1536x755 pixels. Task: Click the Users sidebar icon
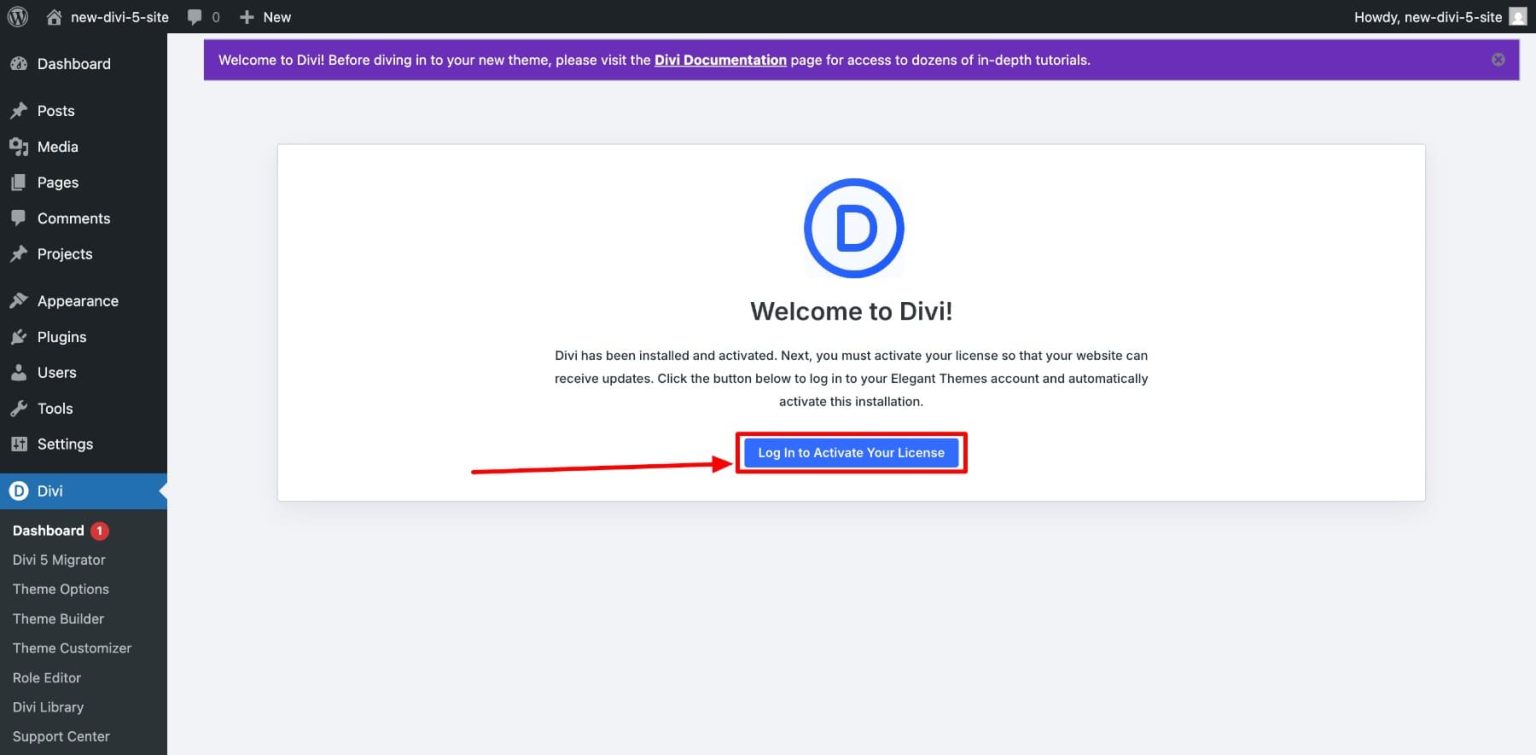point(19,372)
